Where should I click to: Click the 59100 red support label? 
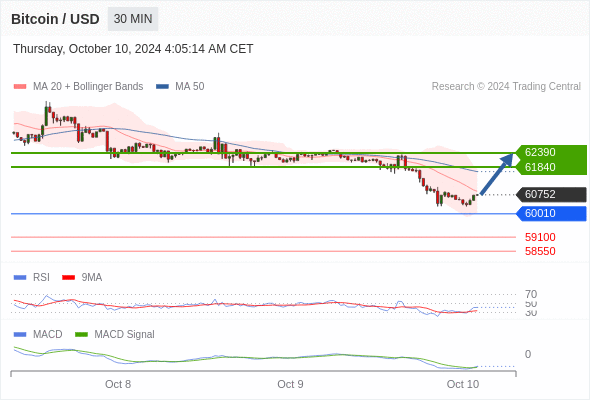(540, 237)
